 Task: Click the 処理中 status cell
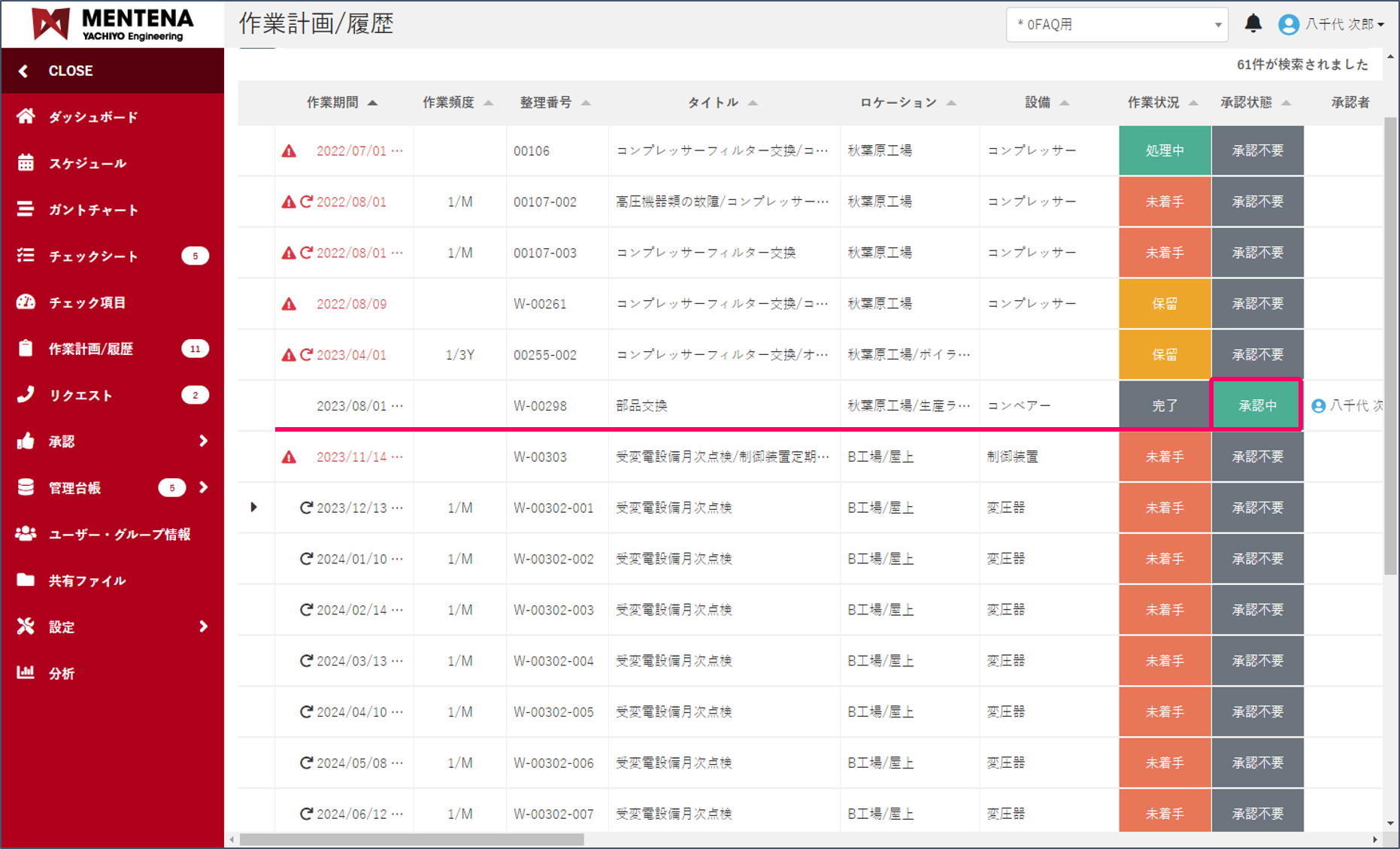(1164, 151)
